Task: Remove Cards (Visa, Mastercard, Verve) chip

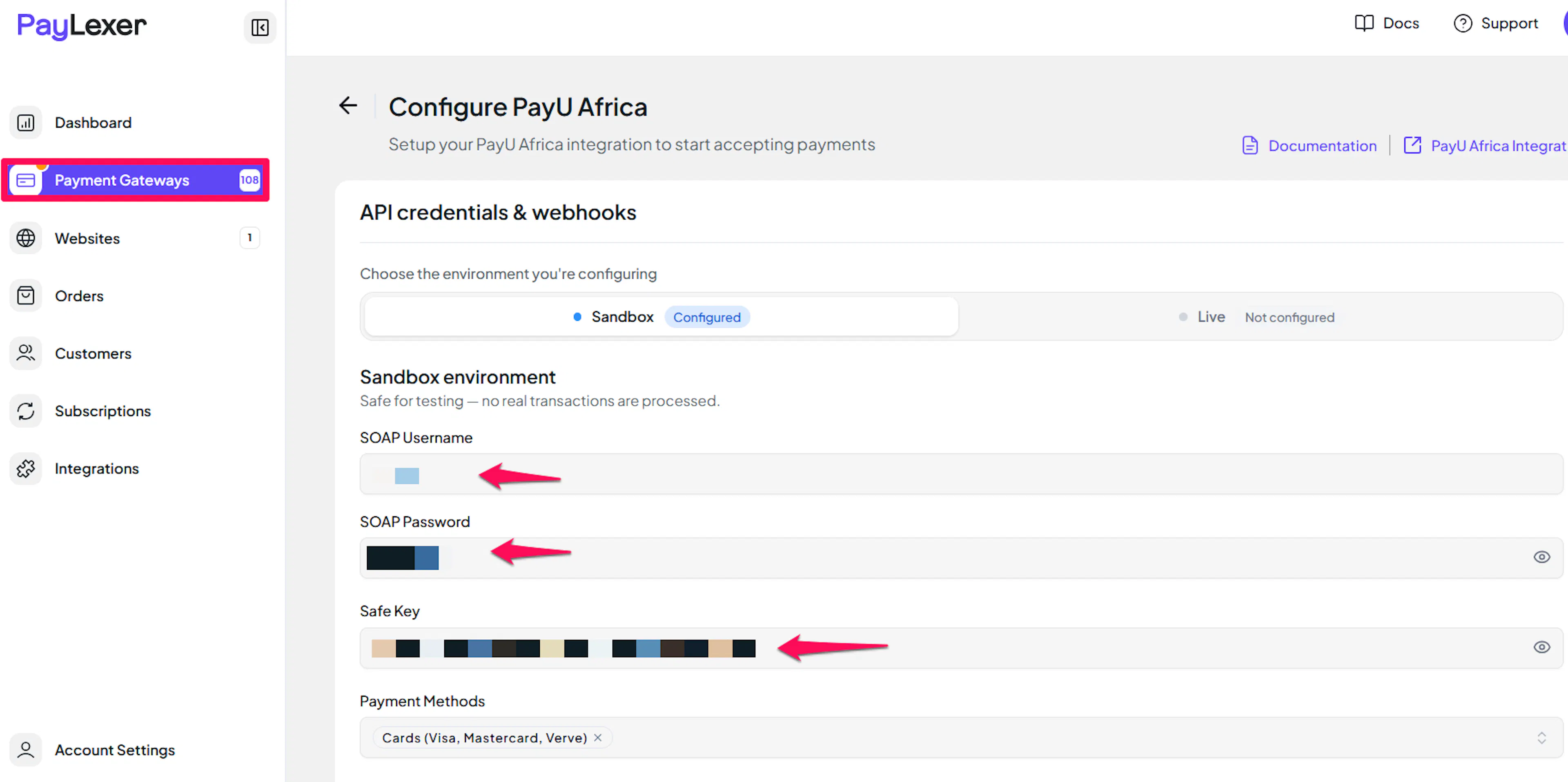Action: (598, 738)
